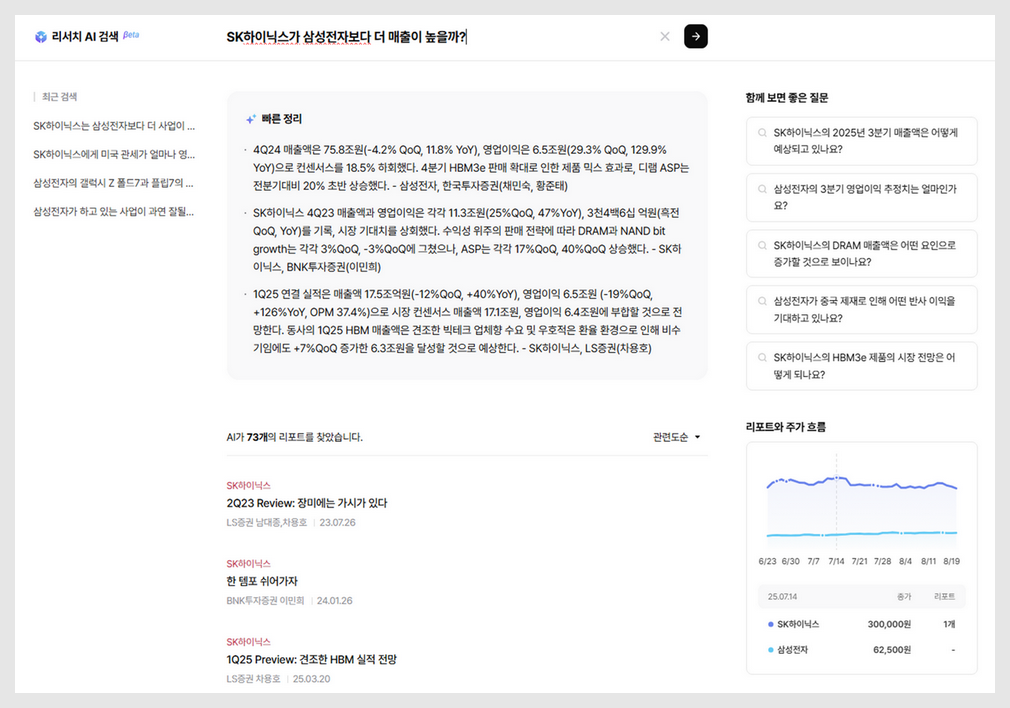
Task: Click 삼성전자 price 62,500원
Action: 891,650
